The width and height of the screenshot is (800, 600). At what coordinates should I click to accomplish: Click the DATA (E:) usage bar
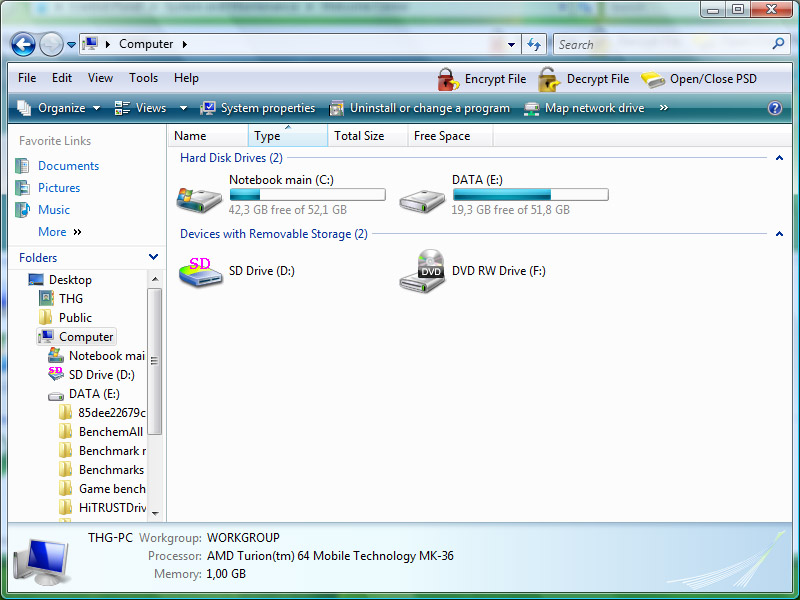pyautogui.click(x=531, y=194)
